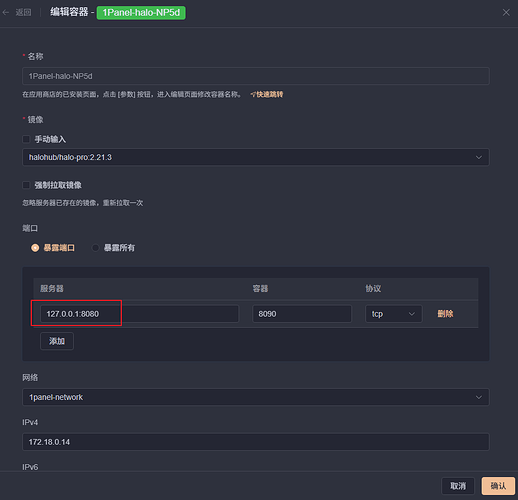This screenshot has height=500, width=518.
Task: Enable the manual input checkbox under 镜像
Action: click(26, 139)
